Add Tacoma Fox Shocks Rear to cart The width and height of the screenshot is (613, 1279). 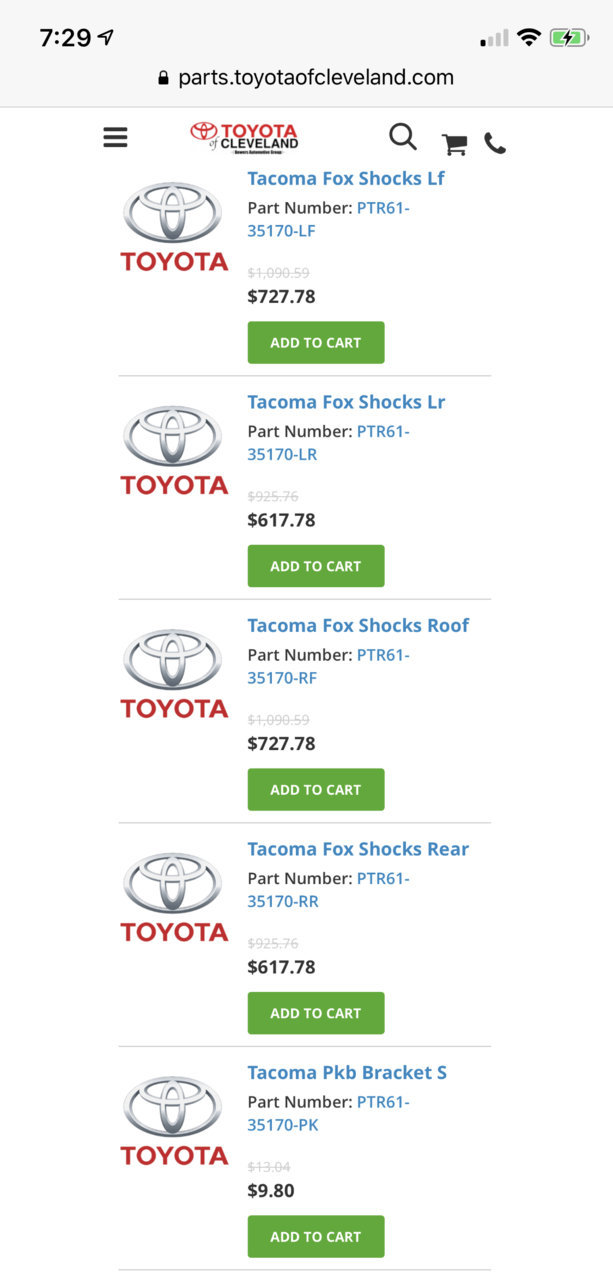click(316, 1013)
